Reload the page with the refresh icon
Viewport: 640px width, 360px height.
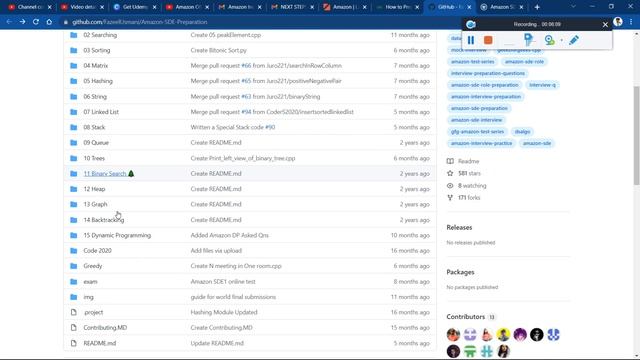pyautogui.click(x=36, y=22)
